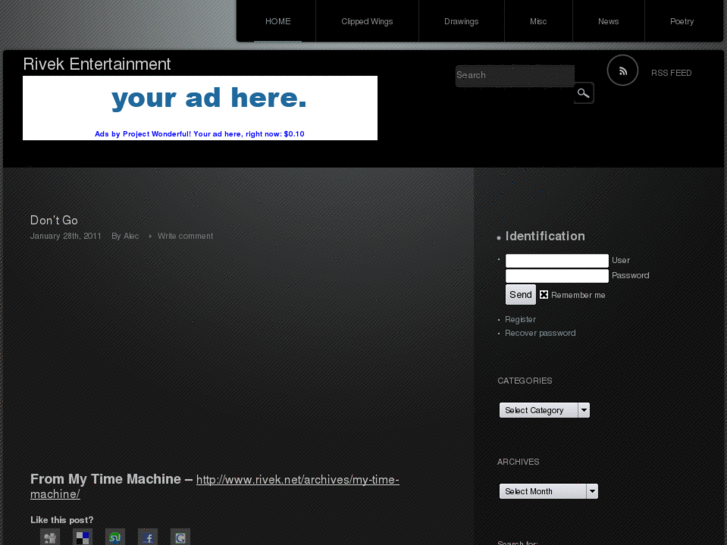727x545 pixels.
Task: Share post on Delicious icon
Action: click(83, 537)
